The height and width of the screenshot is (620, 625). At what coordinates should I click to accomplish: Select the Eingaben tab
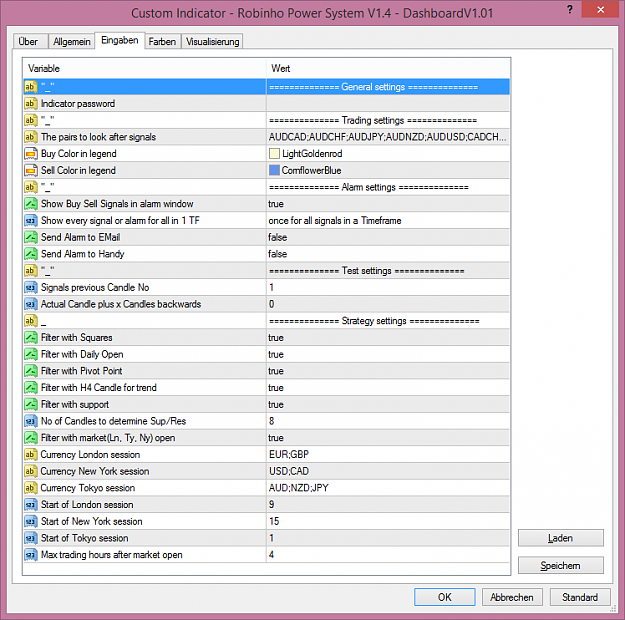[120, 40]
